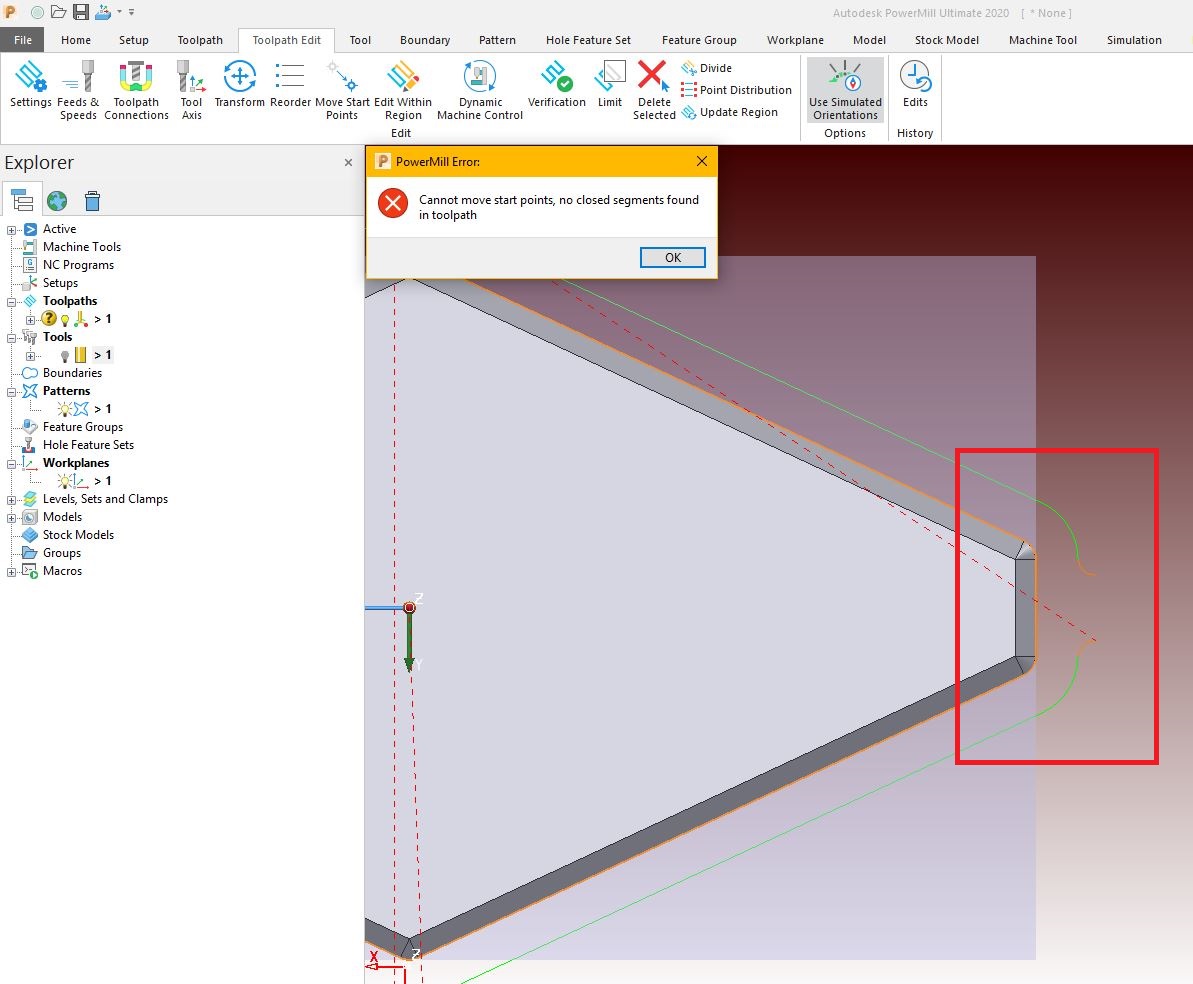
Task: Expand the Active tree node
Action: click(11, 230)
